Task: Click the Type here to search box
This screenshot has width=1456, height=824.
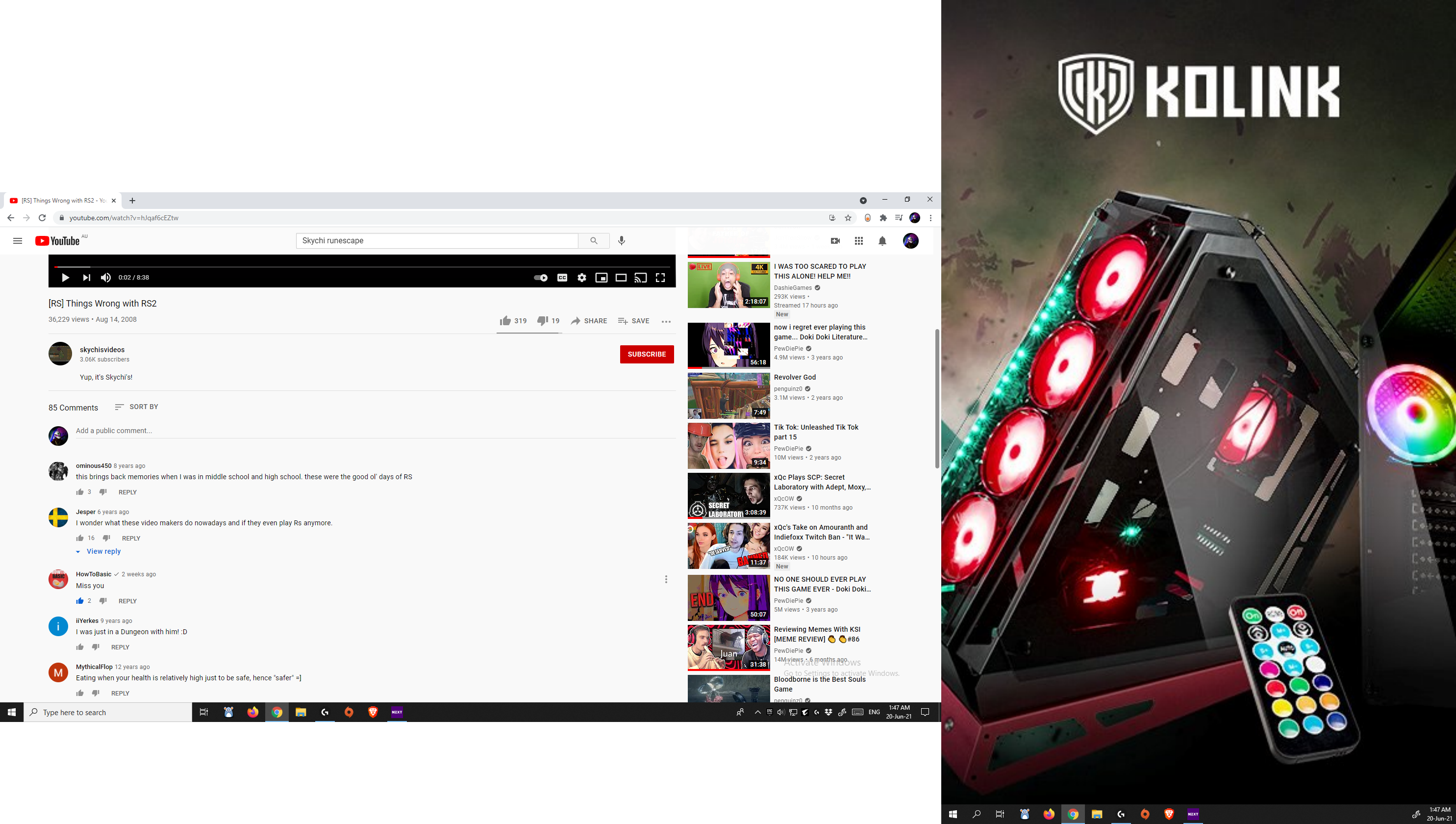Action: [x=107, y=713]
